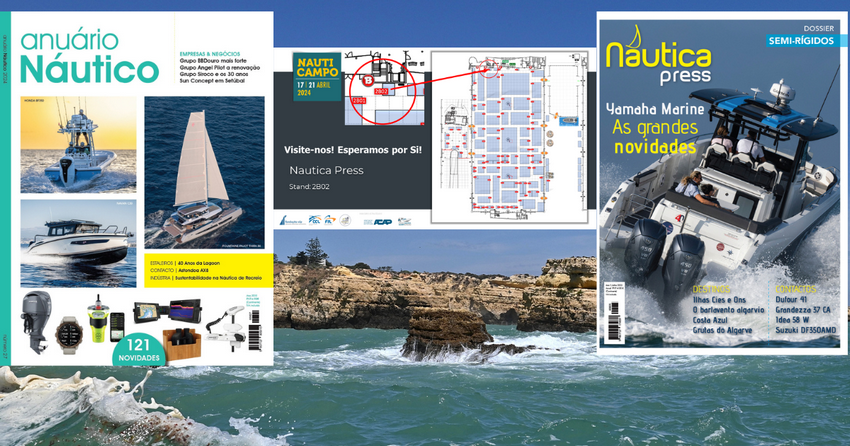Click the Nauticampo 17-21 Abril 2024 logo

click(x=317, y=76)
